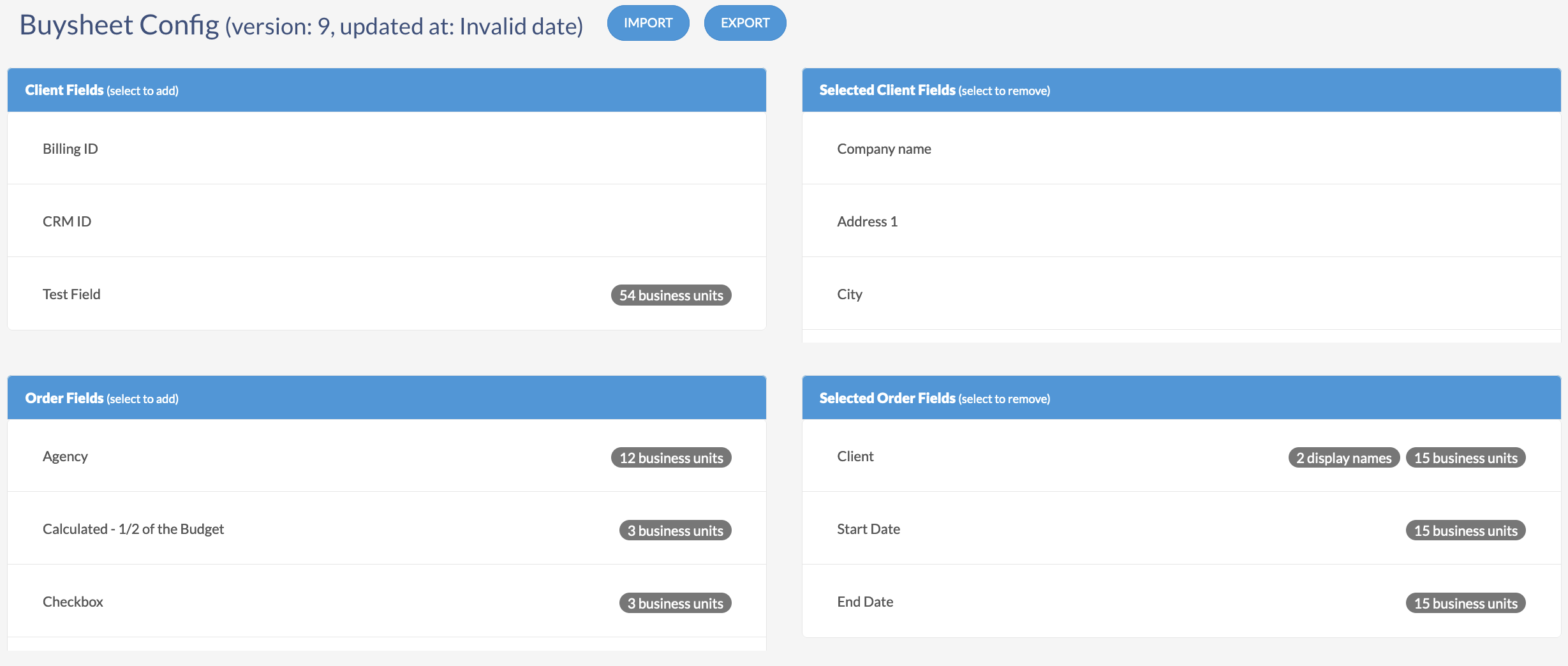
Task: Add the Billing ID client field
Action: click(387, 149)
